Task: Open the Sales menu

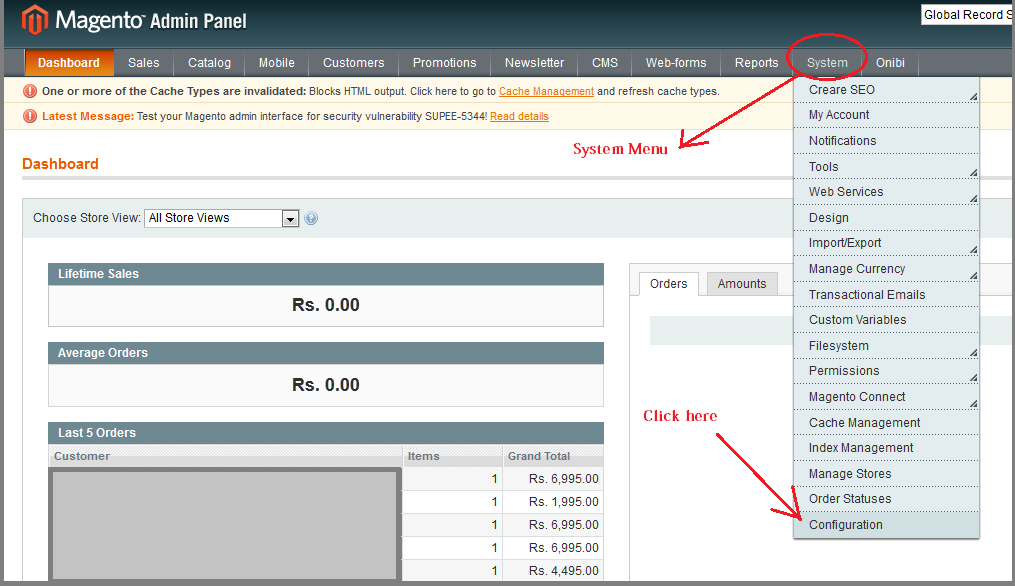Action: [x=144, y=63]
